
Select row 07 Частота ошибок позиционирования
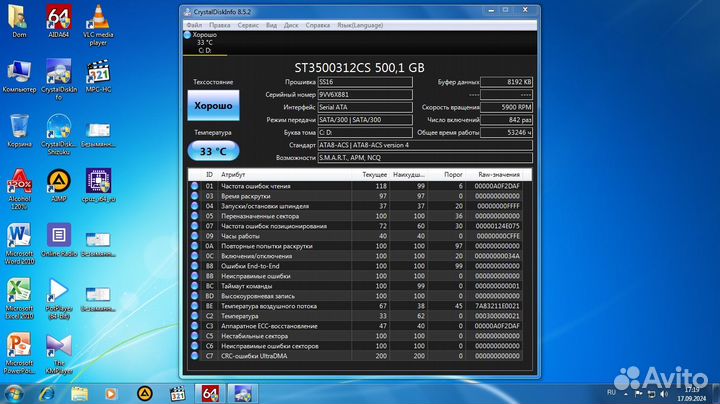[356, 226]
